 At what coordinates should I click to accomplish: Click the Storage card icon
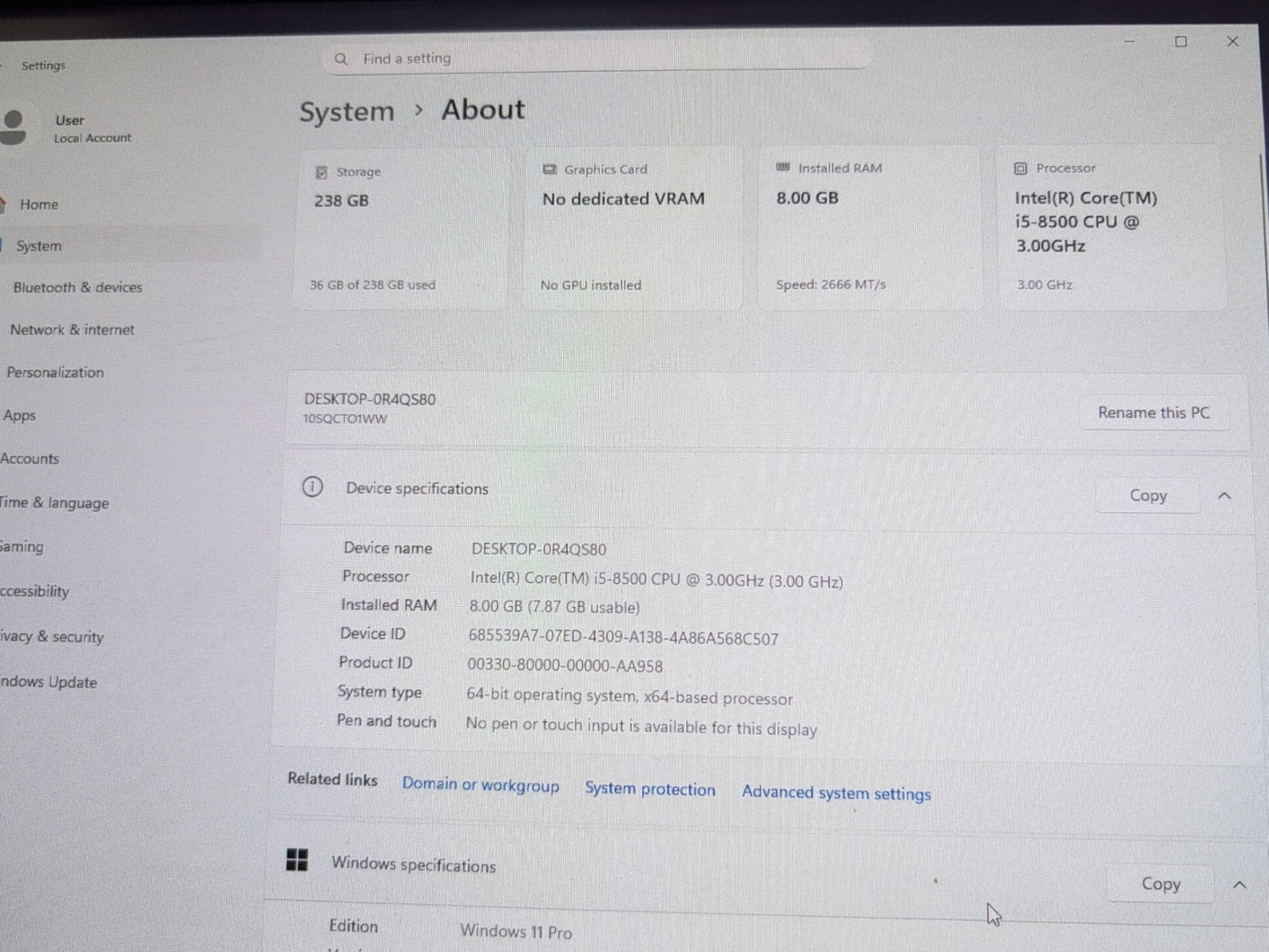click(x=321, y=172)
